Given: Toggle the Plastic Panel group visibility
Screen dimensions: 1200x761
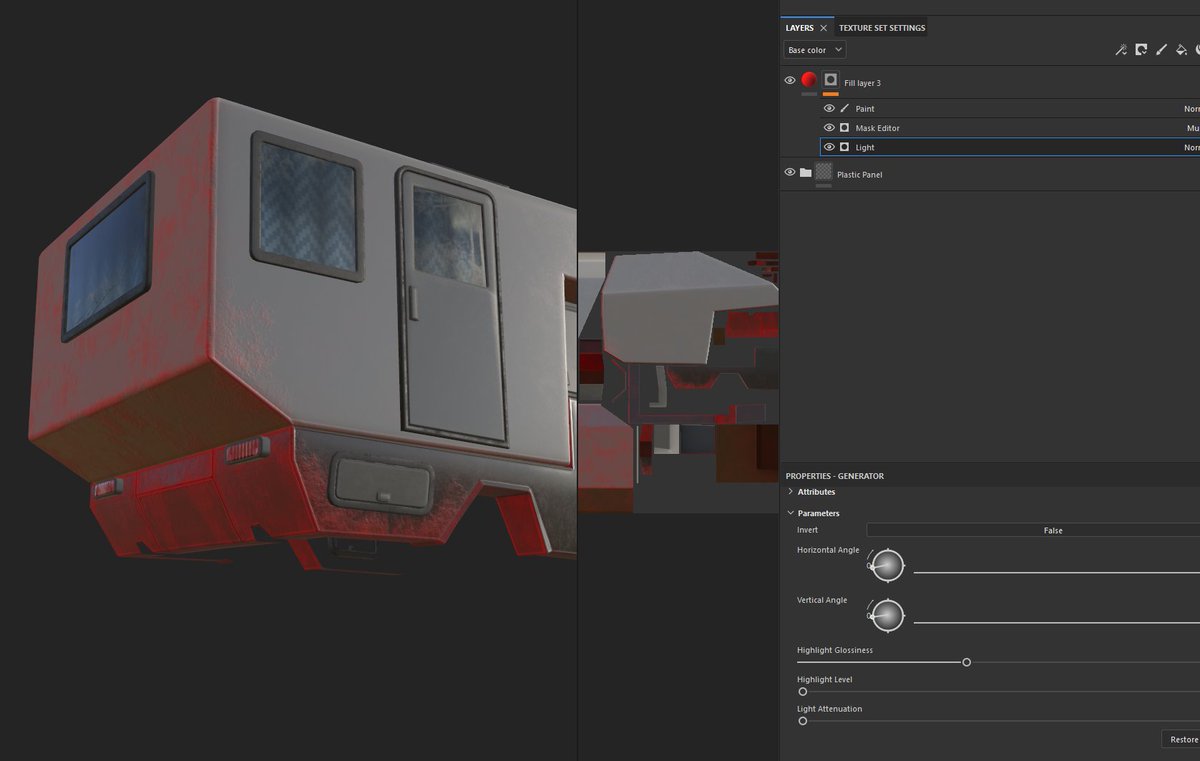Looking at the screenshot, I should click(789, 172).
